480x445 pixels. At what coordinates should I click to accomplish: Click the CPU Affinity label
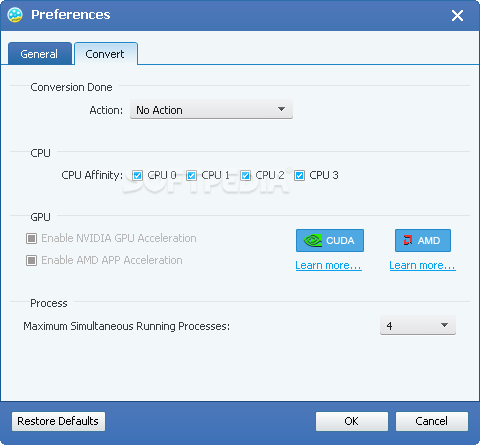click(92, 175)
